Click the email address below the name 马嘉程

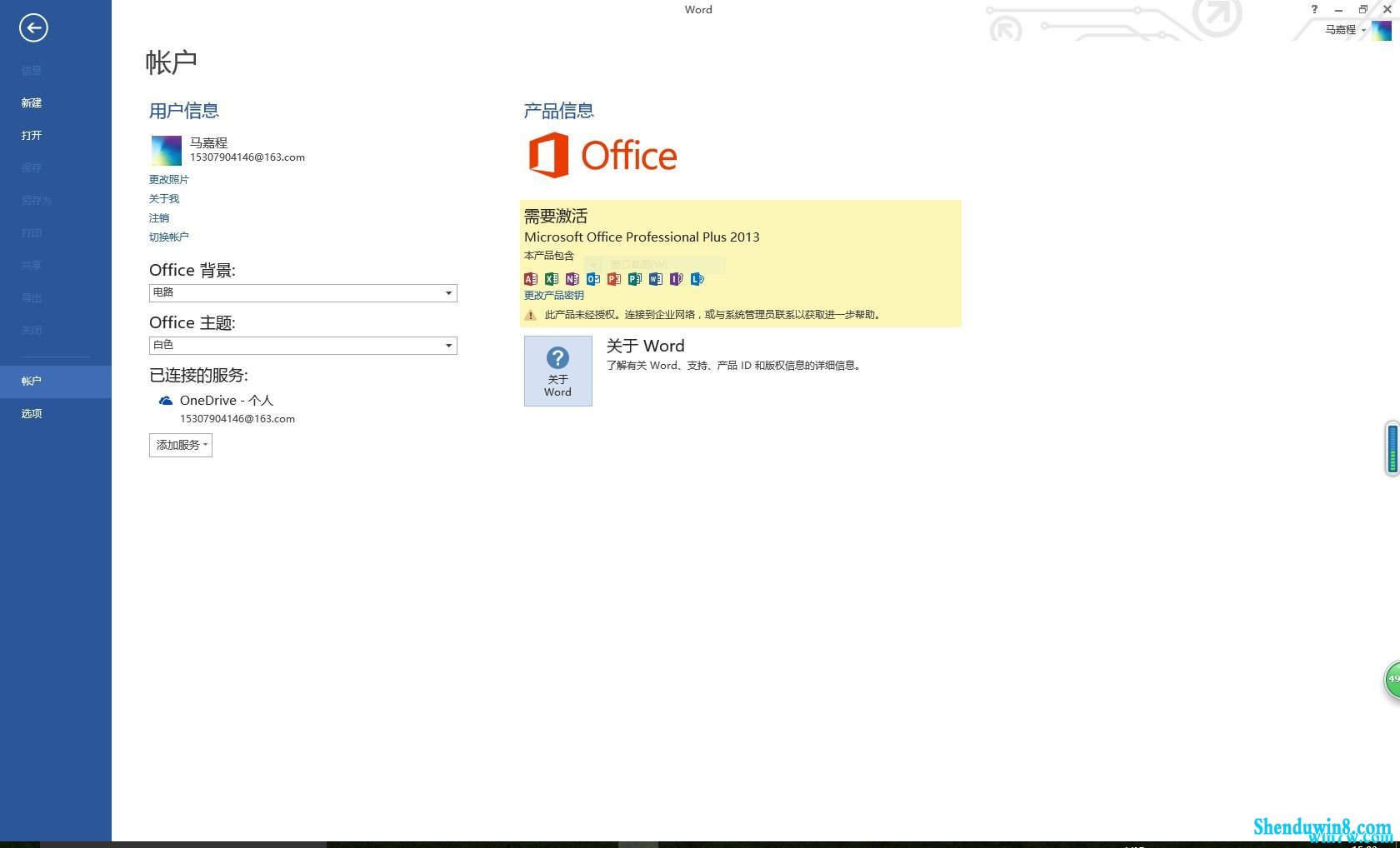247,157
